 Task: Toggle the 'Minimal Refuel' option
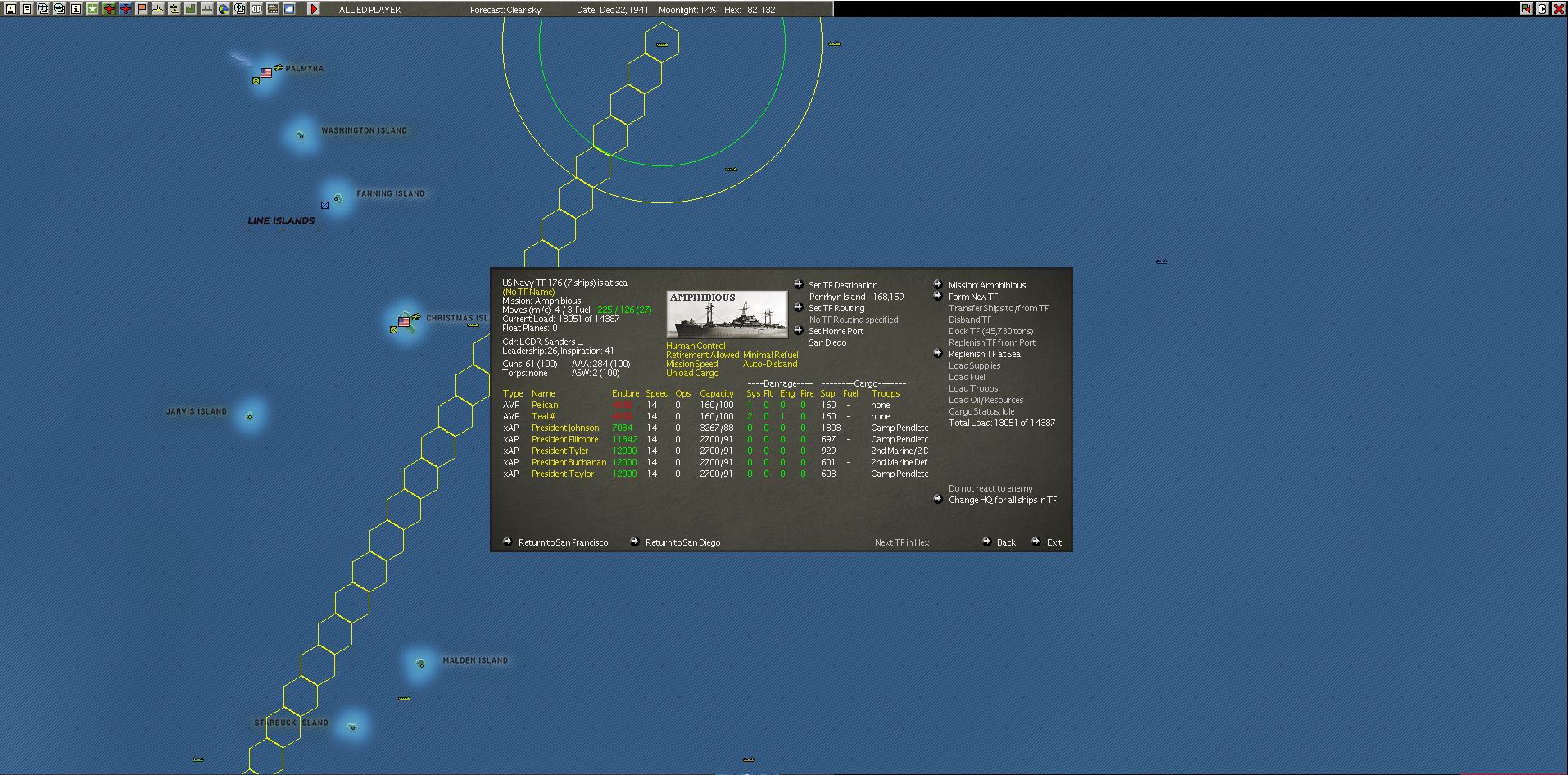770,355
